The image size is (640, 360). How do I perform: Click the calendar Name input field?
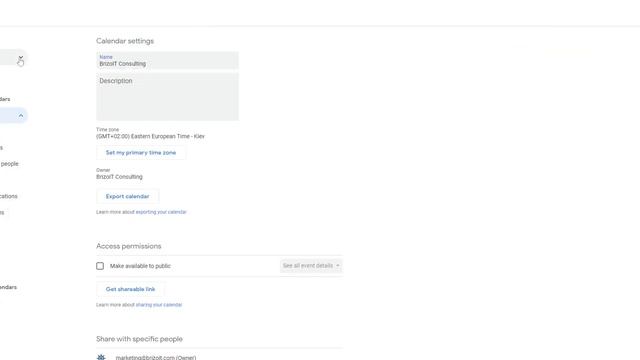[x=167, y=60]
